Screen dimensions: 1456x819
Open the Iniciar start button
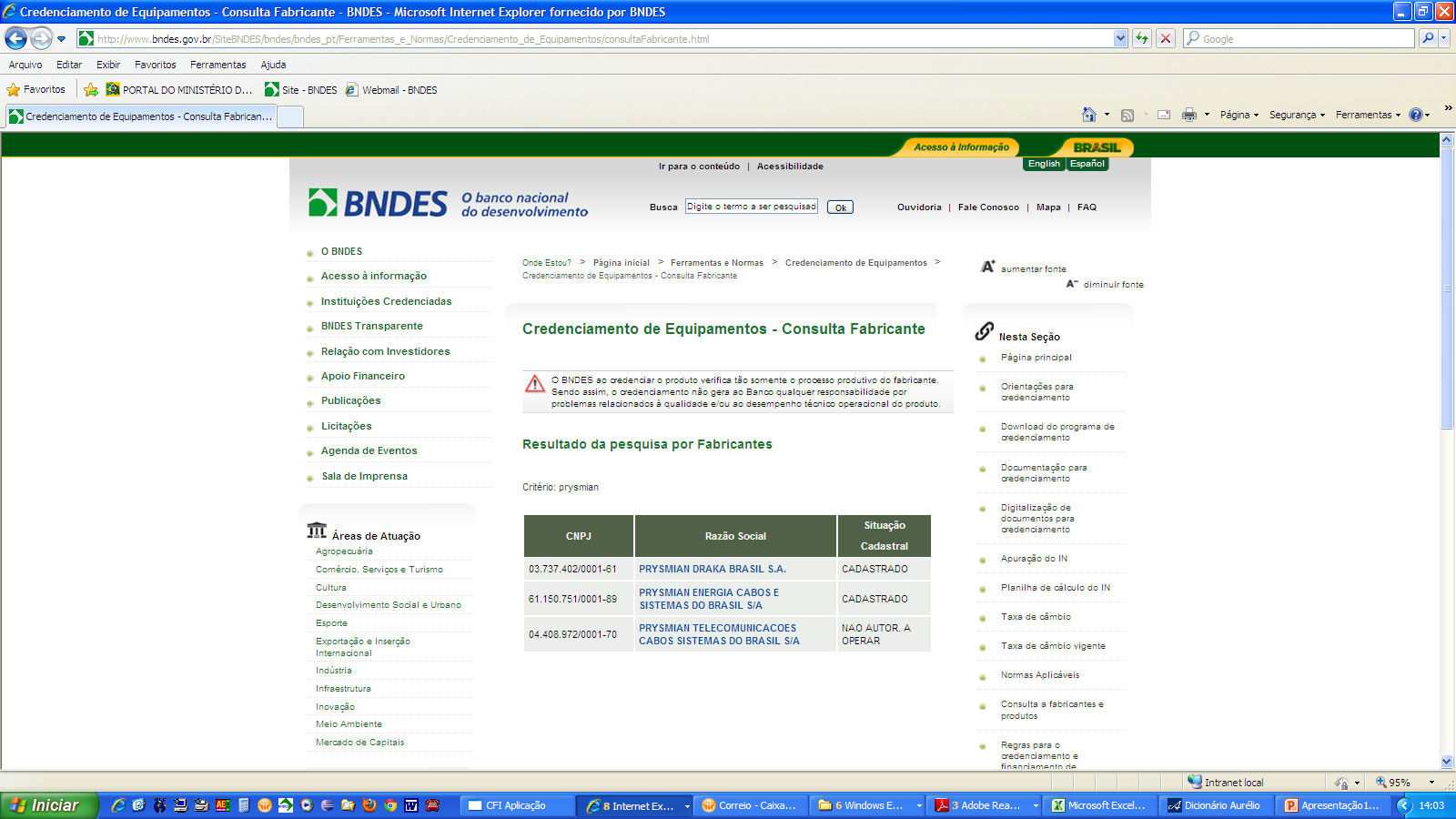click(x=47, y=805)
